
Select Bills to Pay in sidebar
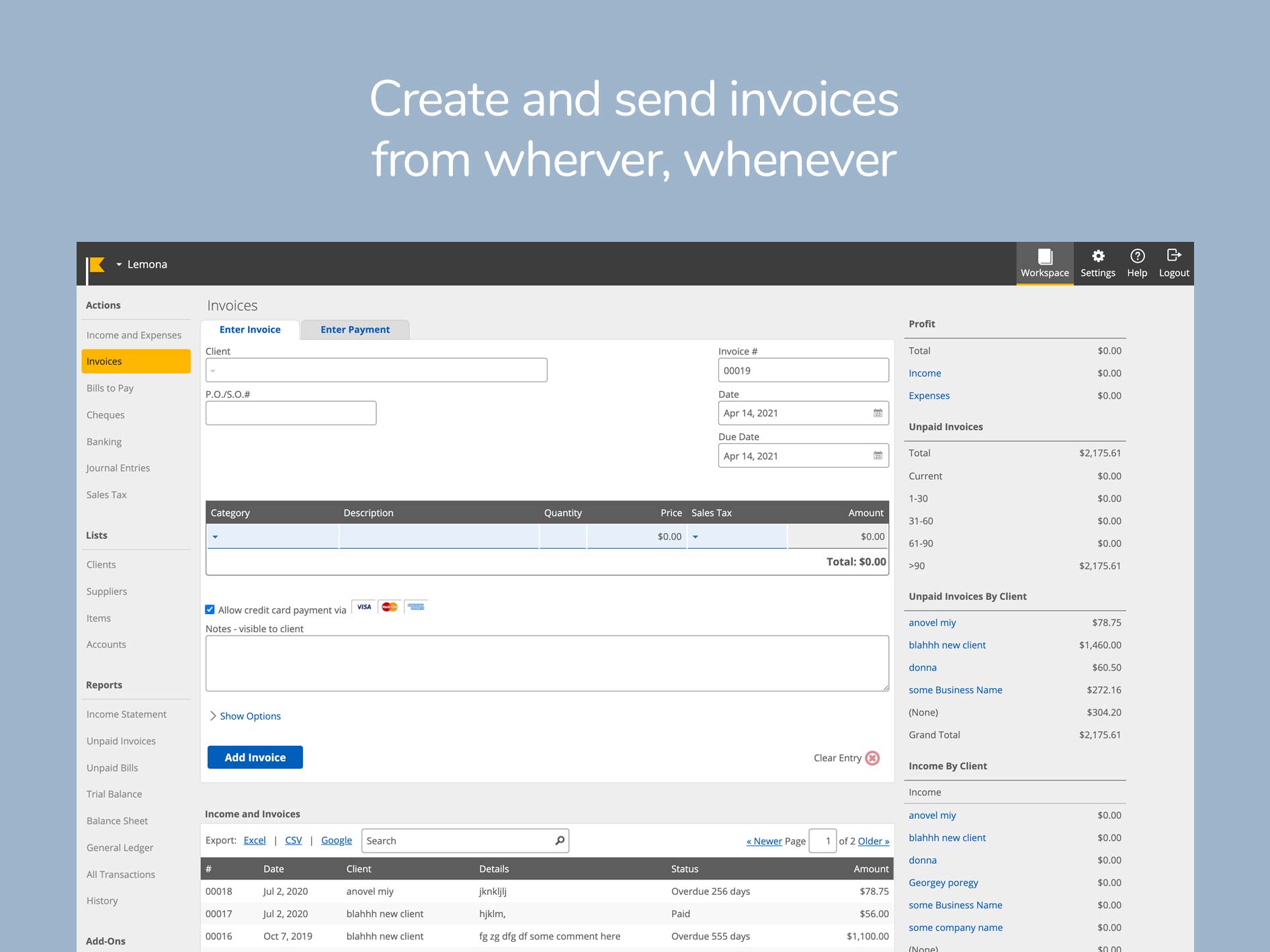[x=110, y=388]
